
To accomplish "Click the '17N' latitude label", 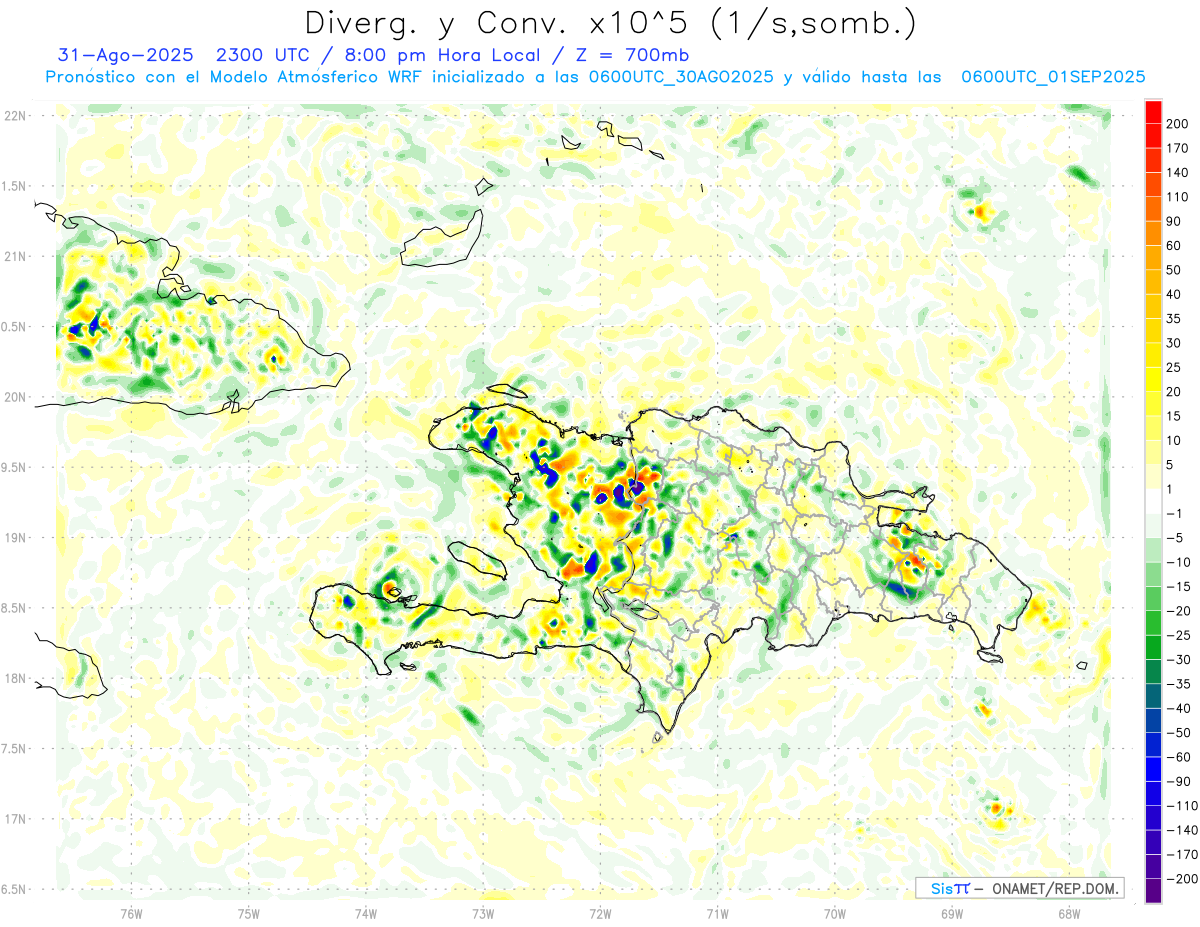I will (16, 819).
